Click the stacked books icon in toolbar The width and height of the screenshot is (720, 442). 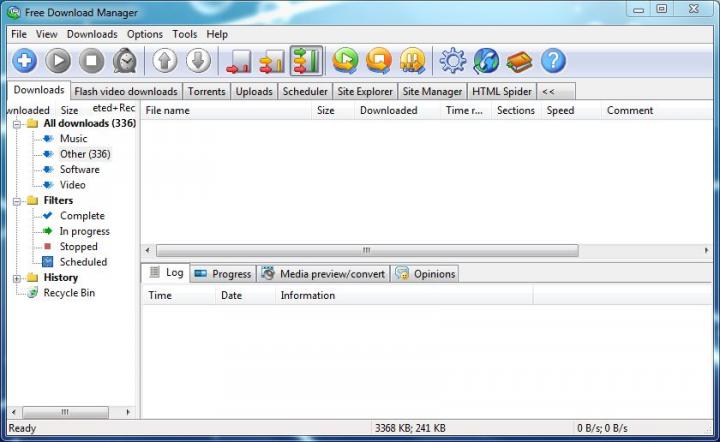519,61
